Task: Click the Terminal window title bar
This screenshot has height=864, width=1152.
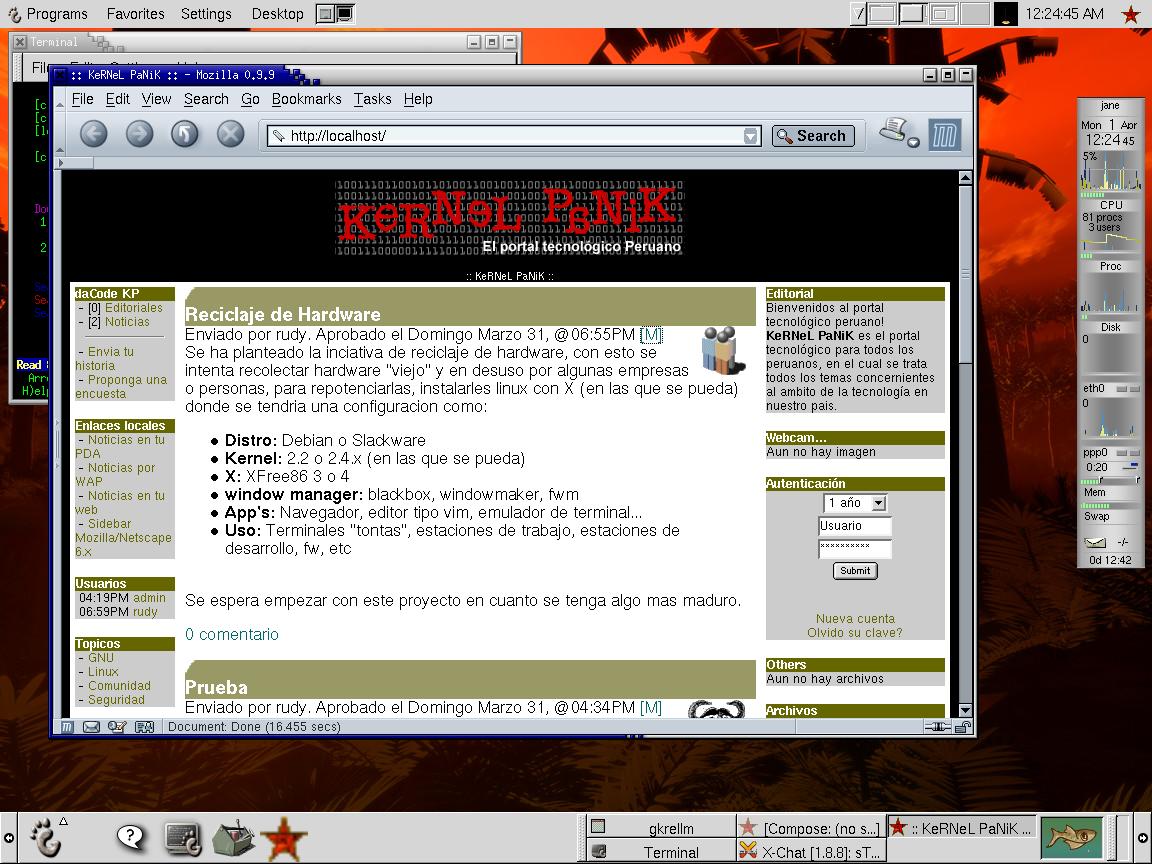Action: (x=264, y=42)
